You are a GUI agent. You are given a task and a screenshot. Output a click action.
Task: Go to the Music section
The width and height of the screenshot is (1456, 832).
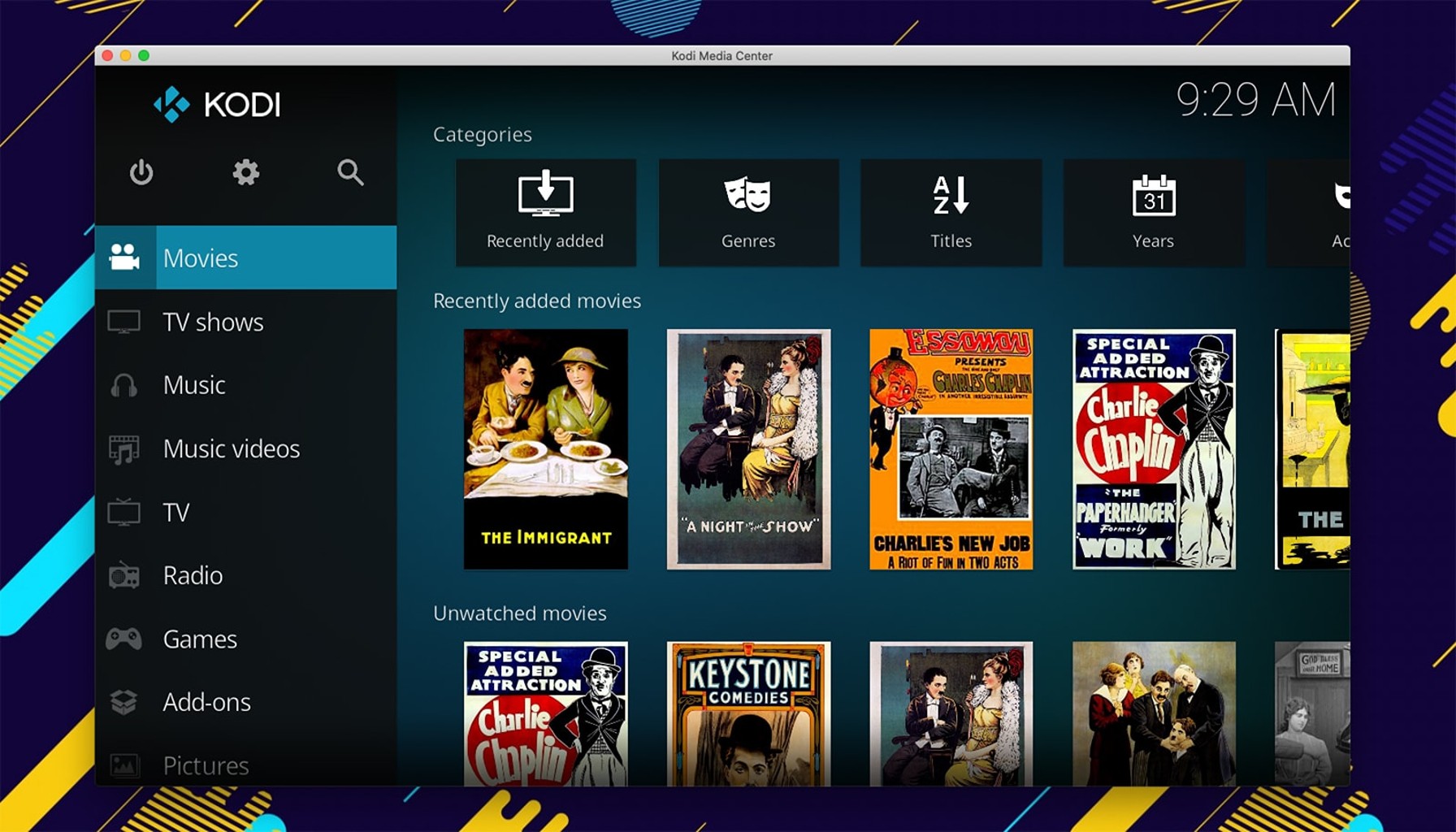coord(194,384)
